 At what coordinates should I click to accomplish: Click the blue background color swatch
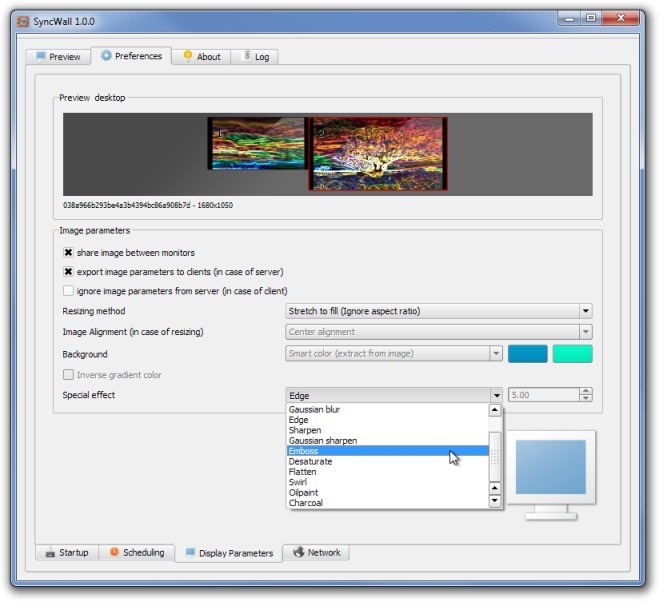coord(528,354)
